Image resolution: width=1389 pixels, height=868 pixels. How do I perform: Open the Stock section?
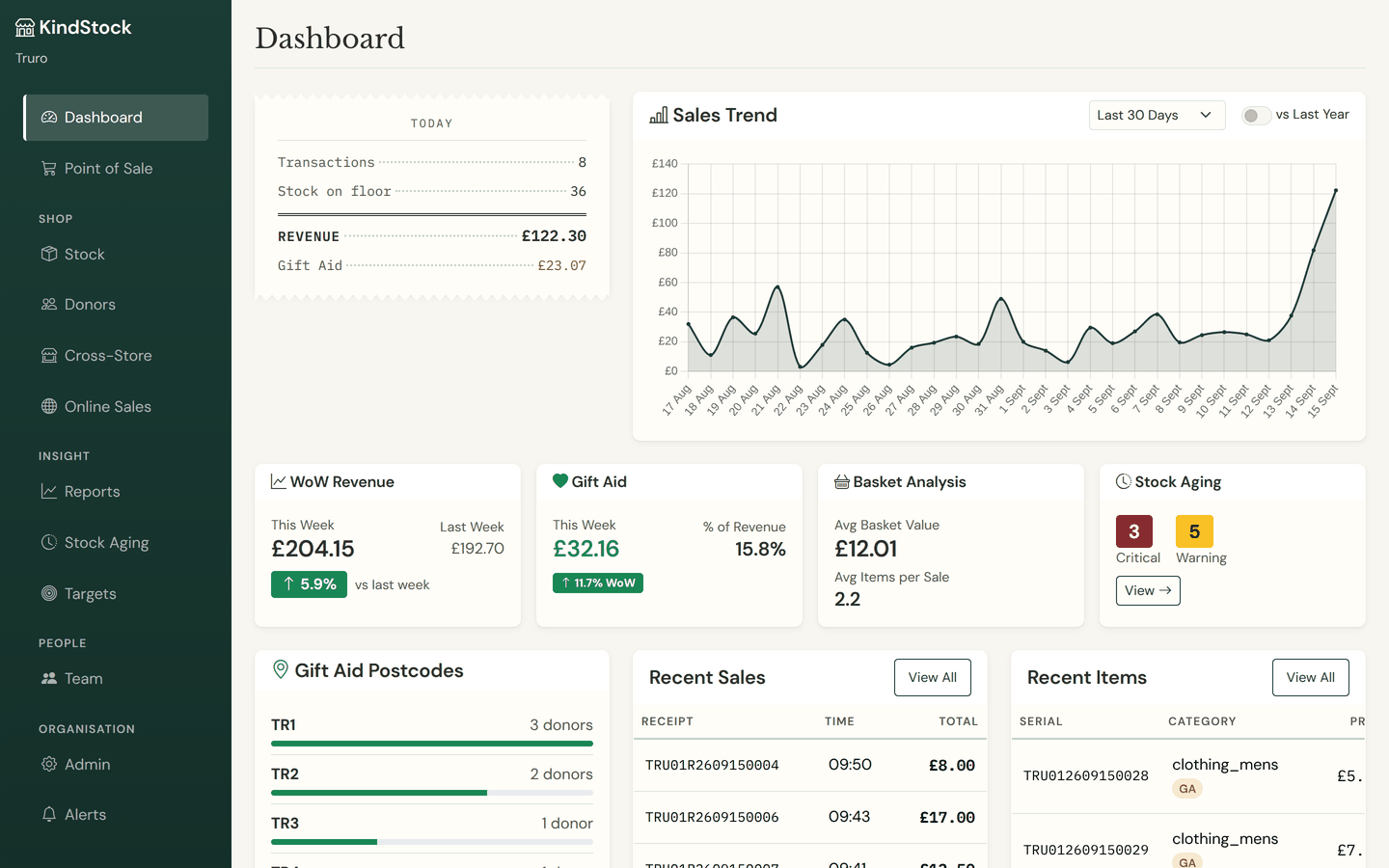[x=116, y=254]
